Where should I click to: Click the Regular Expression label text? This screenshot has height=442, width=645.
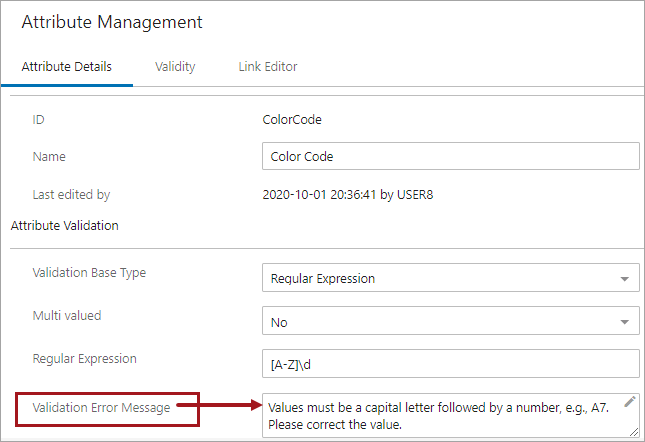coord(84,358)
